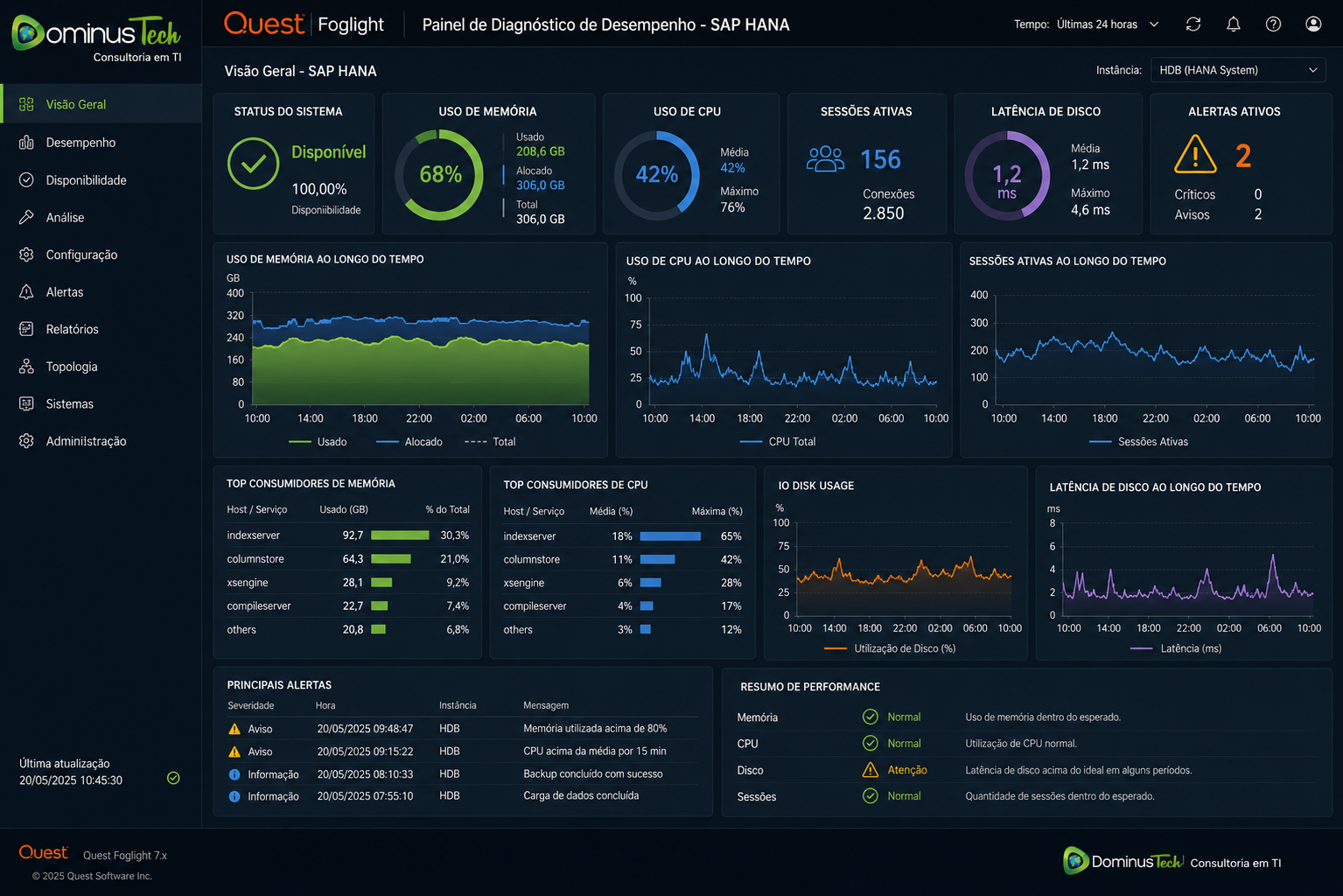Click 'Memória utilizada acima de 80%' alert message

coord(595,729)
